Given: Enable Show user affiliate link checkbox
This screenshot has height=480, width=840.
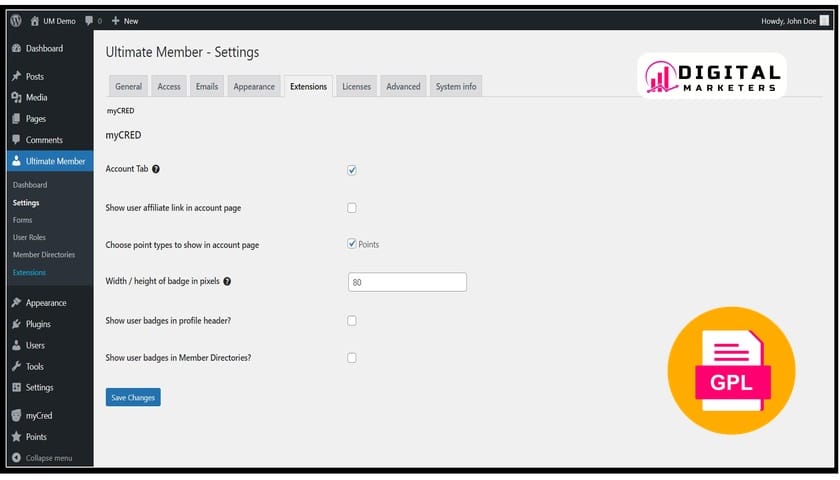Looking at the screenshot, I should tap(352, 208).
